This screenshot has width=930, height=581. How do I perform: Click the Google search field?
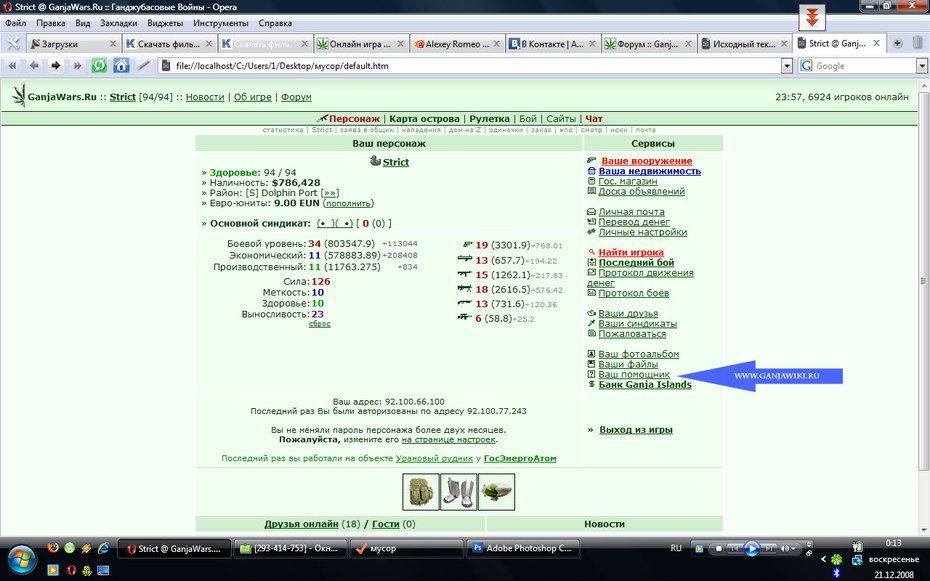pos(857,66)
